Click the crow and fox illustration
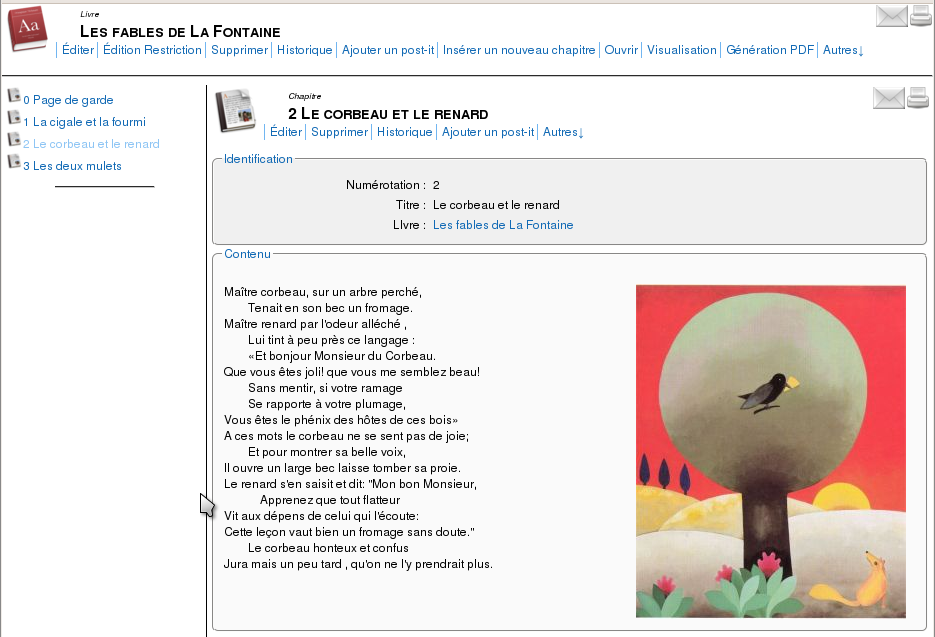The width and height of the screenshot is (935, 637). tap(770, 452)
